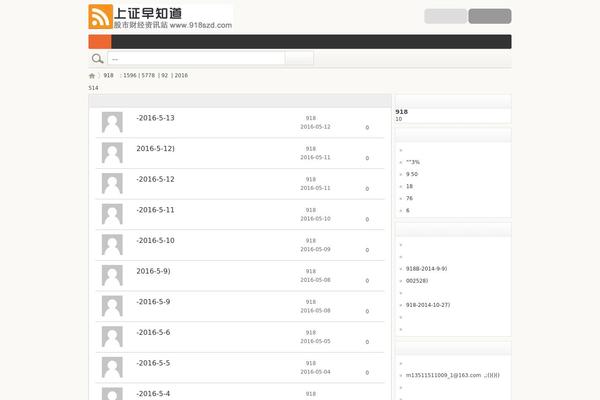Viewport: 600px width, 400px height.
Task: Open the avatar of the -2016-5-13 post
Action: (x=112, y=122)
